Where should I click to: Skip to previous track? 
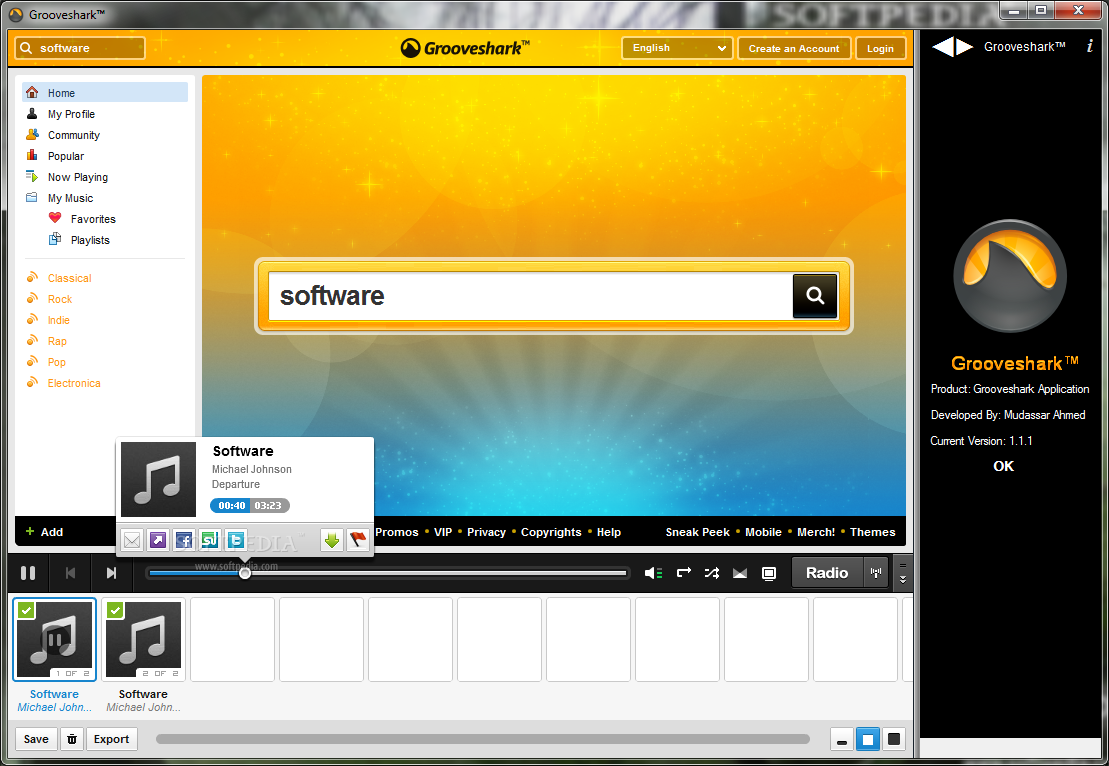click(x=70, y=573)
